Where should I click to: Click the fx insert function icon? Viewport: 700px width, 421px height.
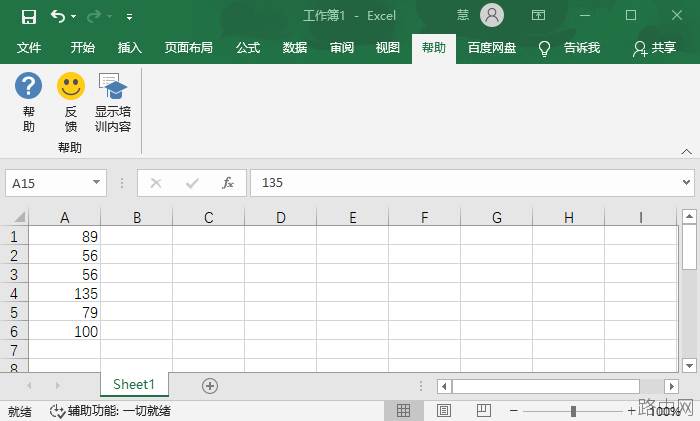228,183
